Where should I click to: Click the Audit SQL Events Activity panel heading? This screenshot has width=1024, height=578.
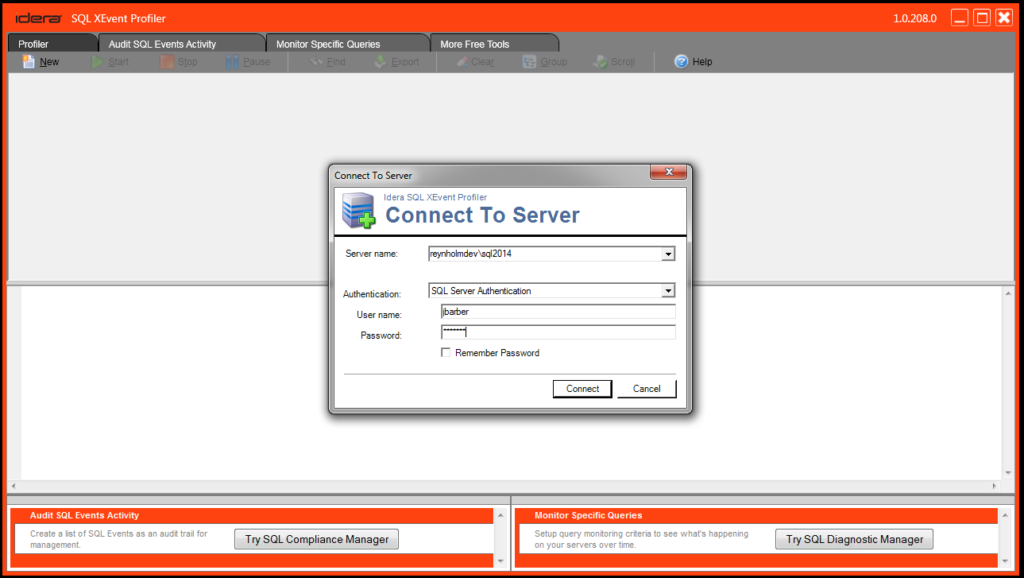[84, 515]
